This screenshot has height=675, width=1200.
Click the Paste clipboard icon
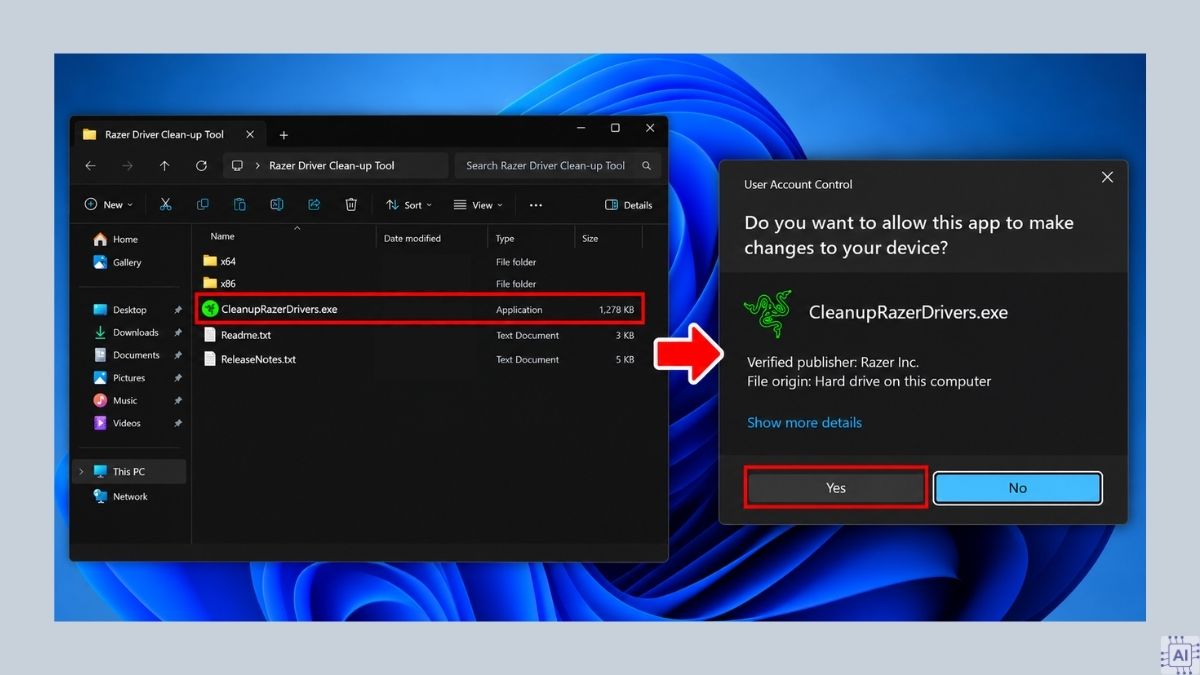240,205
